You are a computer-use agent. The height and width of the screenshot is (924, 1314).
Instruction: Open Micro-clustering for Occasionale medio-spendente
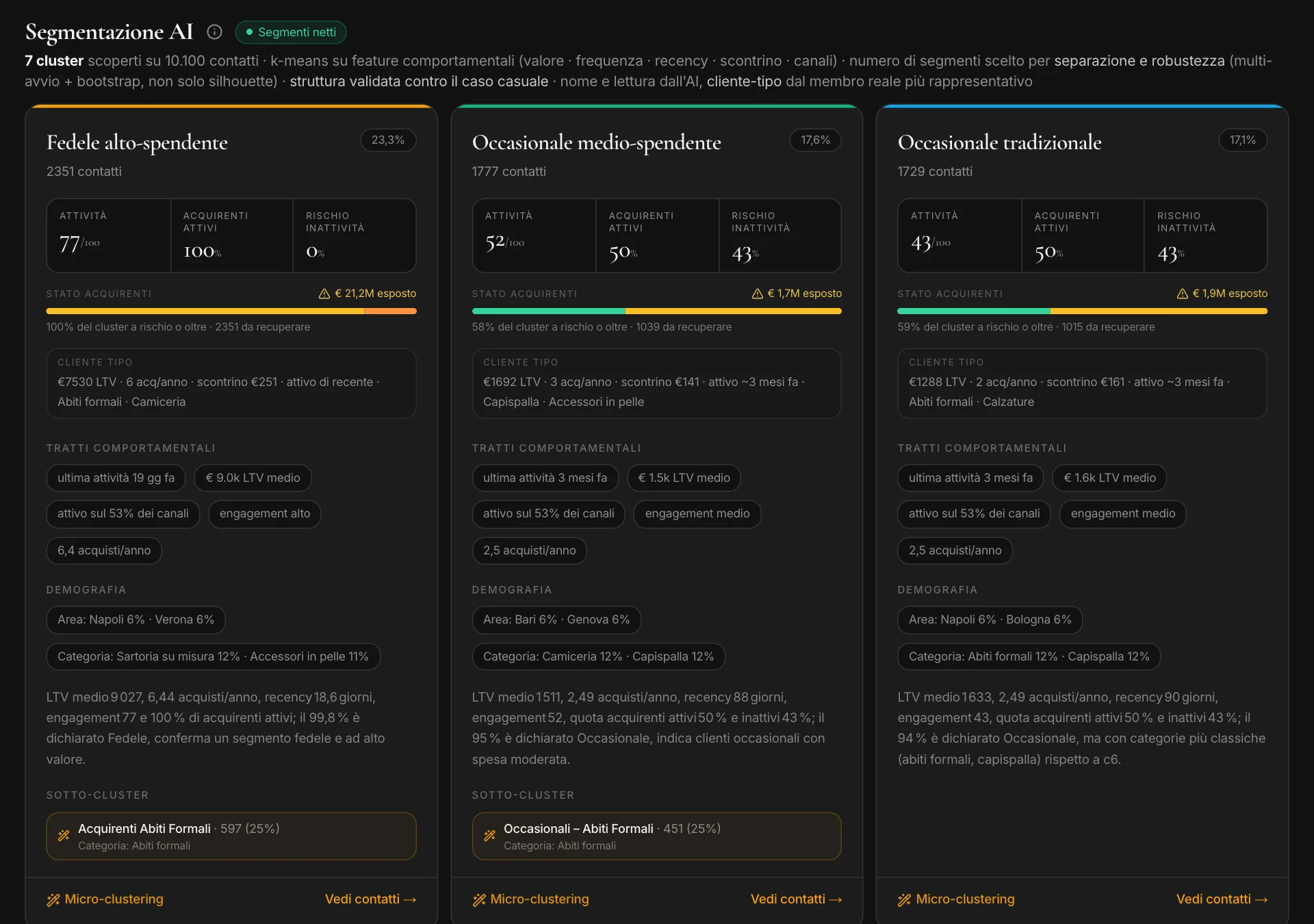[530, 899]
